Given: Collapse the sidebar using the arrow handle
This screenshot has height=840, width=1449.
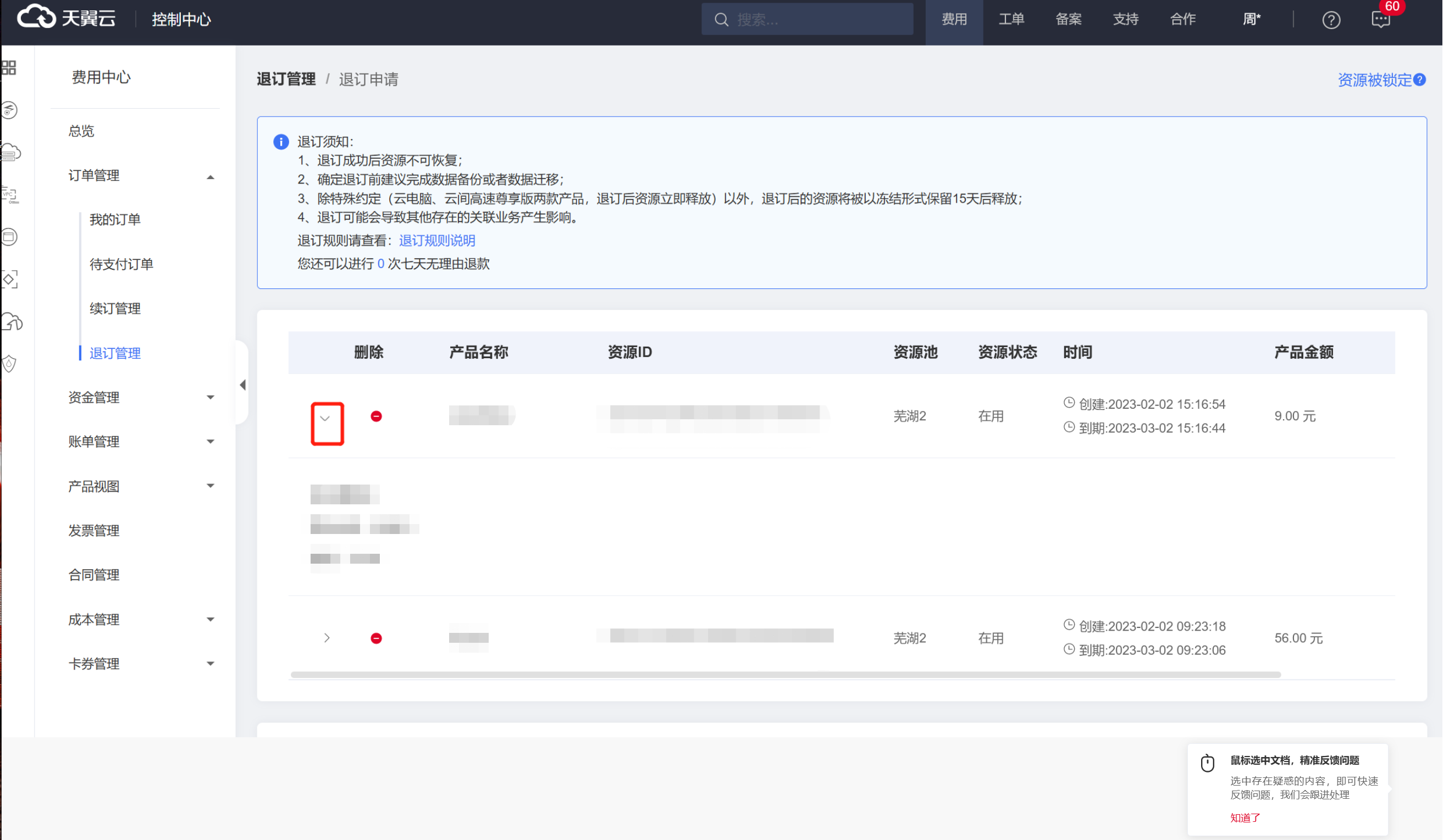Looking at the screenshot, I should tap(243, 386).
